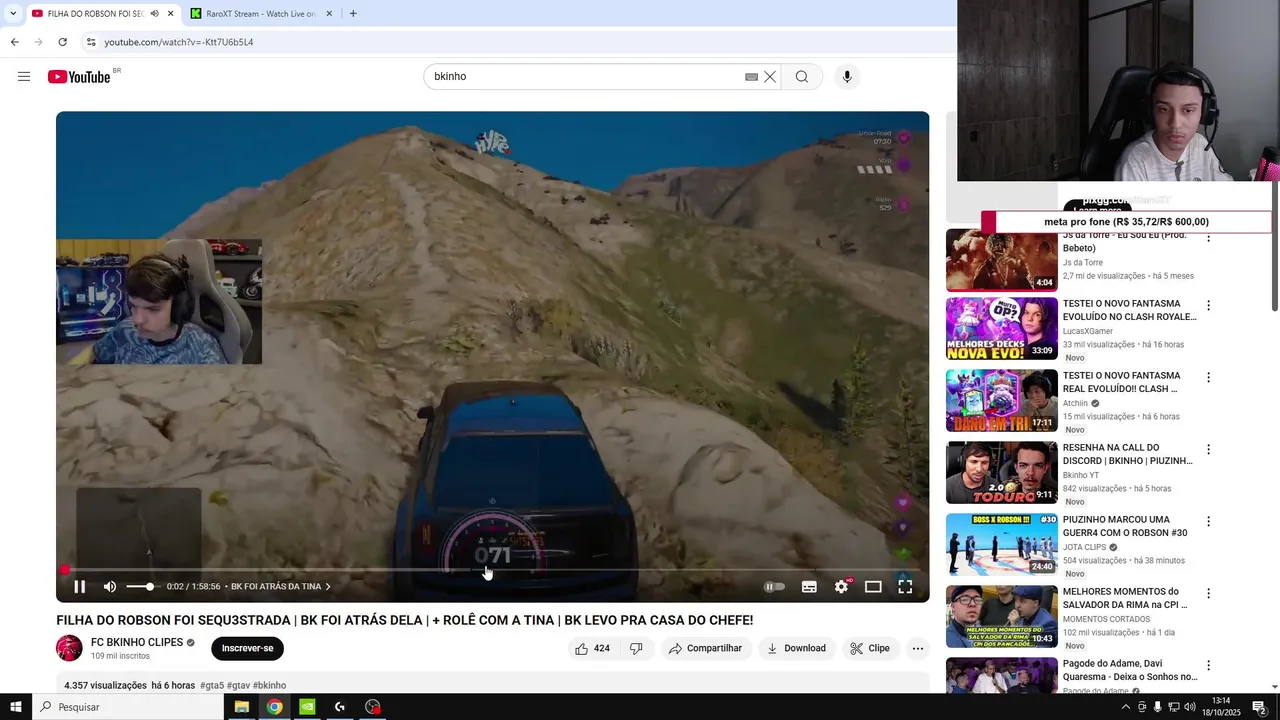Share the video via Compartilhar
The width and height of the screenshot is (1280, 720).
click(x=705, y=648)
